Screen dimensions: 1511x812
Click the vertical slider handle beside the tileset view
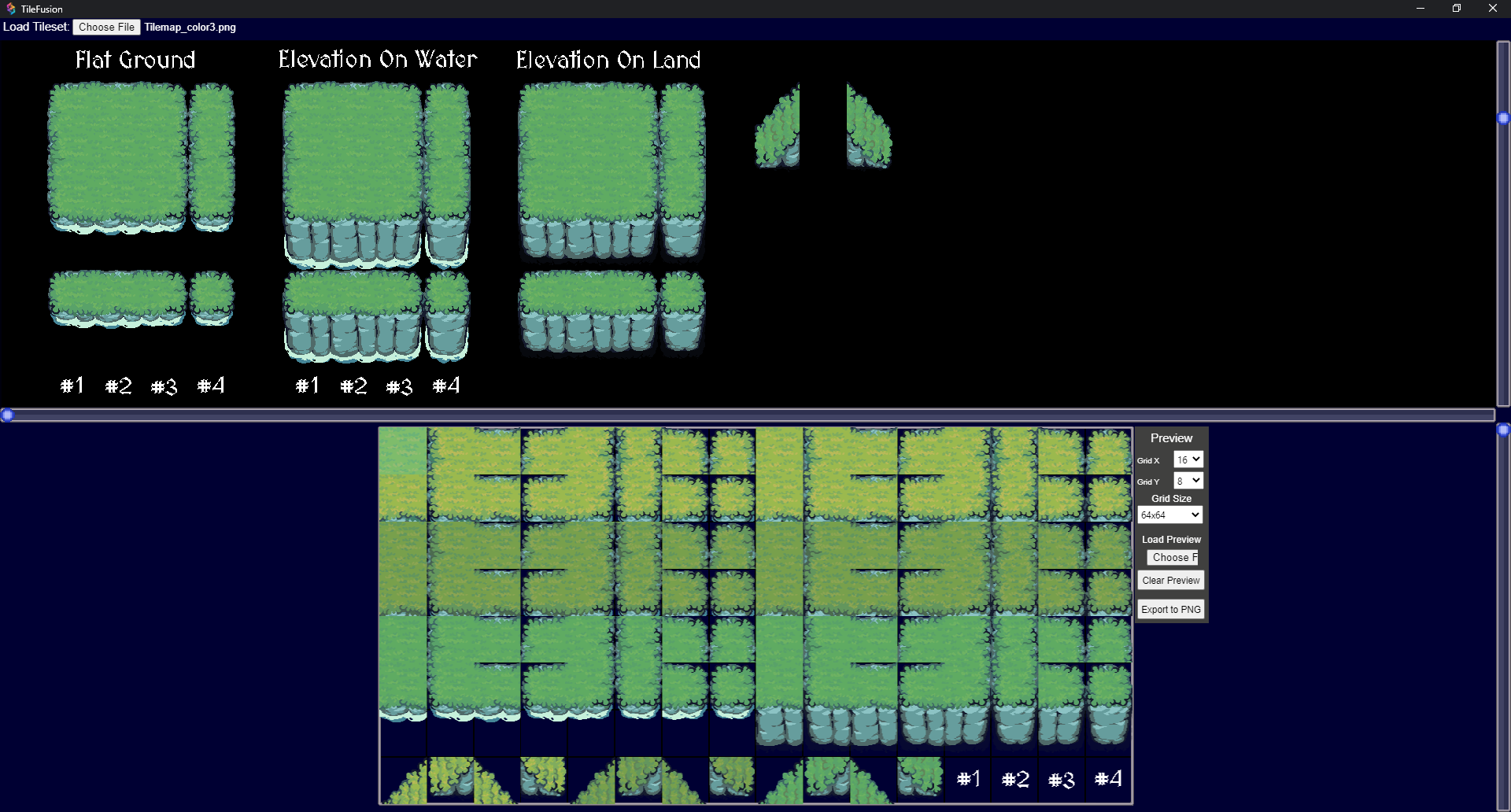[1503, 118]
